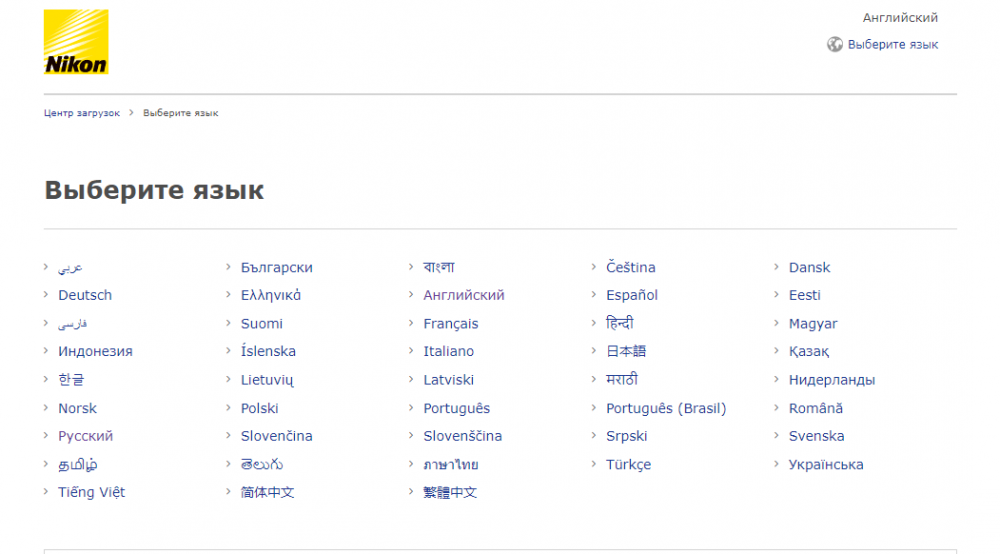The height and width of the screenshot is (554, 1000).
Task: Choose Български language
Action: click(277, 268)
